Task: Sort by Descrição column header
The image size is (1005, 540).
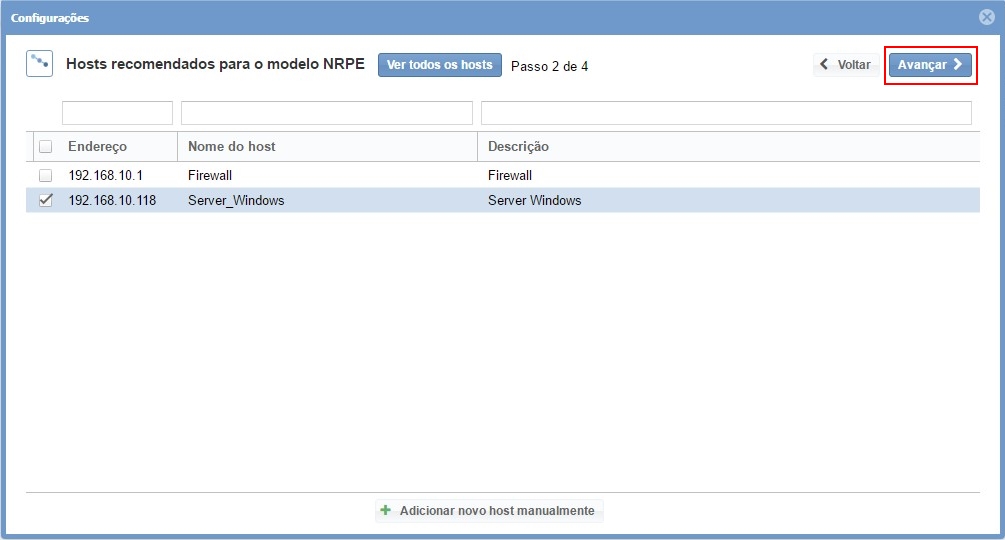Action: pyautogui.click(x=519, y=147)
